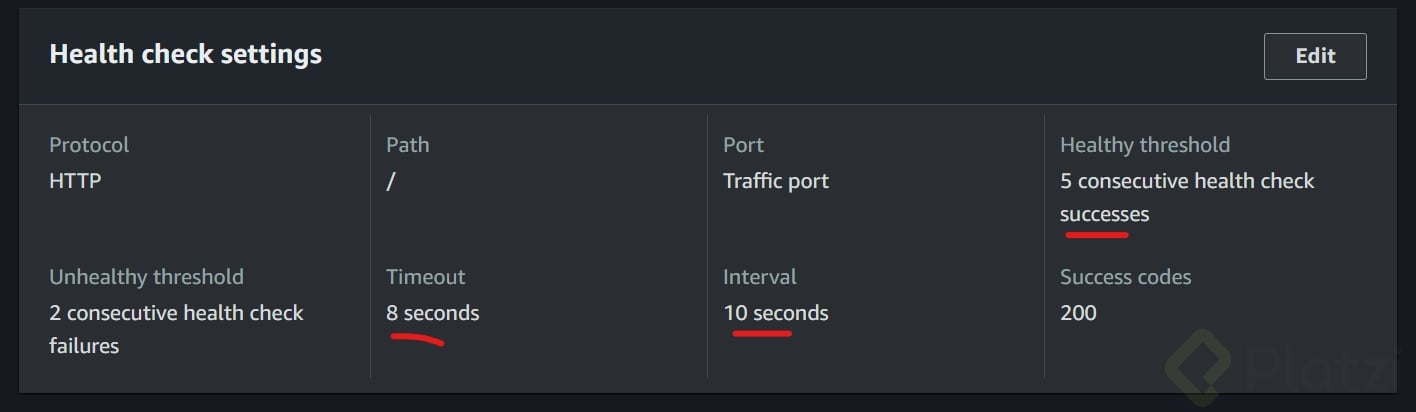Select the Traffic port value

(x=776, y=181)
